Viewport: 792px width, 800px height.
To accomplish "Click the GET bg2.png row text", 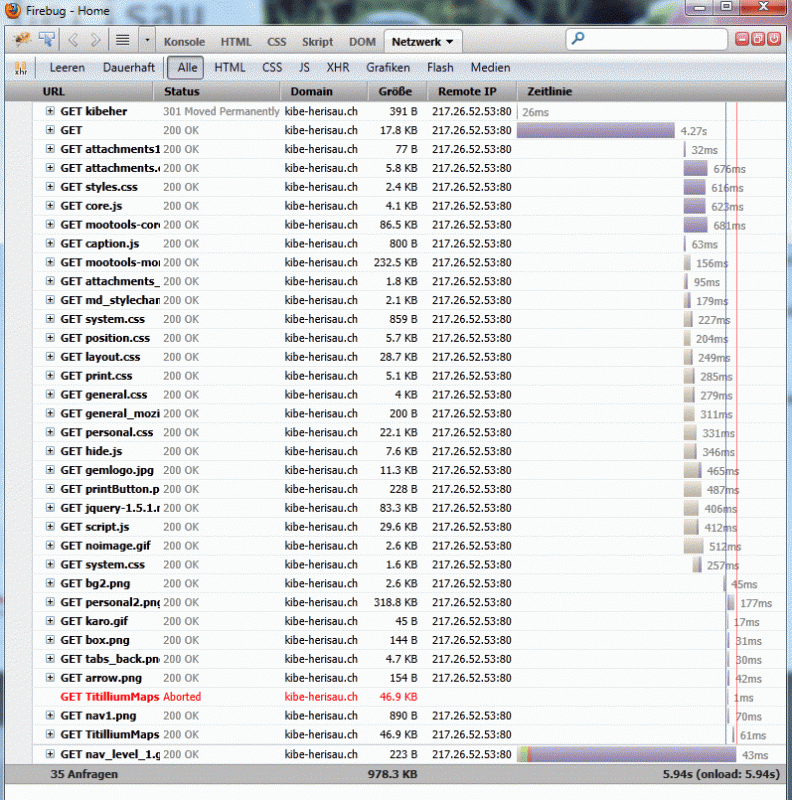I will 95,583.
